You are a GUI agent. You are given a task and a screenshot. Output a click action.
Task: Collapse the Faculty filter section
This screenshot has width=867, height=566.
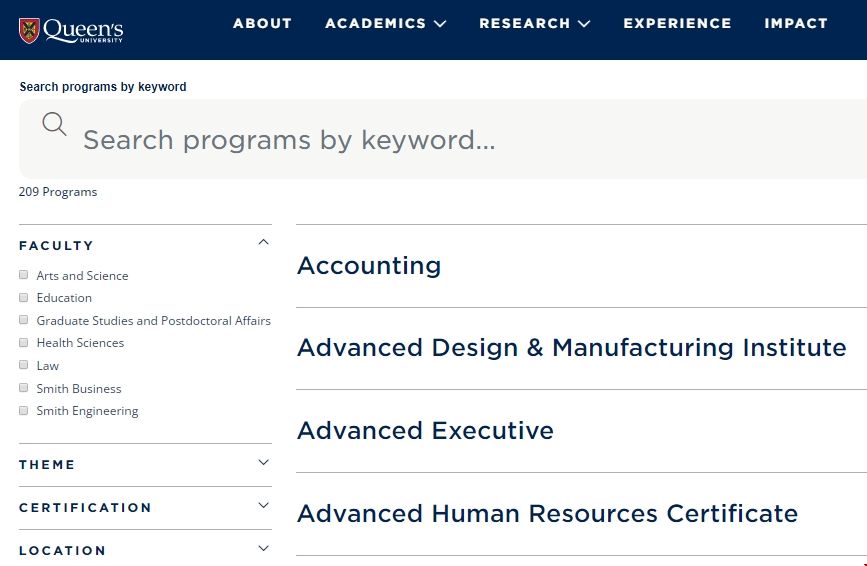pyautogui.click(x=263, y=243)
